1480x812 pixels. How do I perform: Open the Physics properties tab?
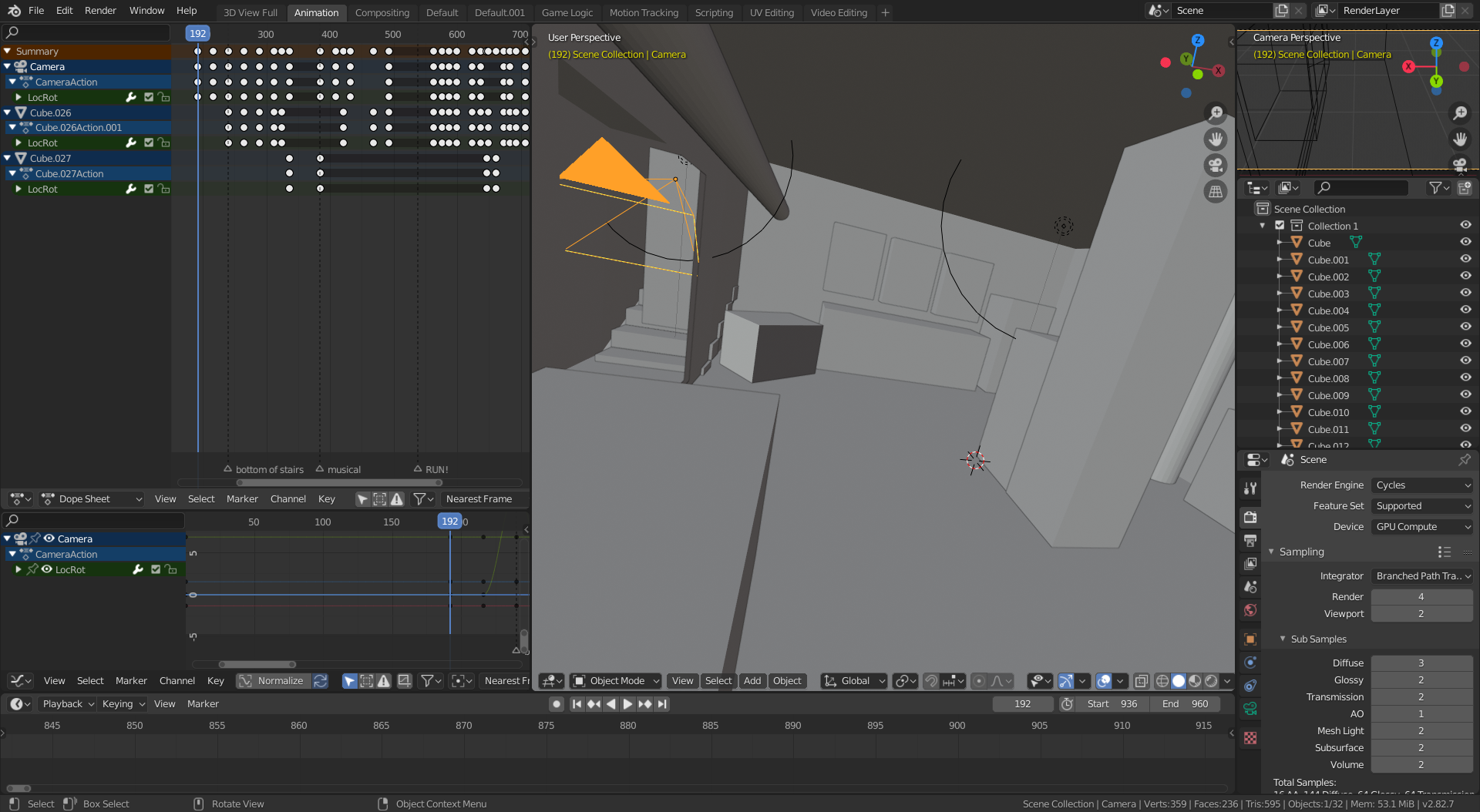(x=1250, y=663)
